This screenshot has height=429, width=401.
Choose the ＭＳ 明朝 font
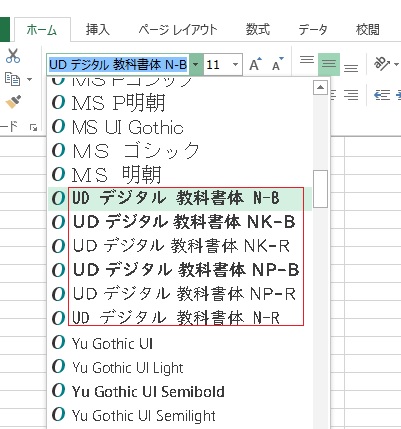(x=180, y=175)
